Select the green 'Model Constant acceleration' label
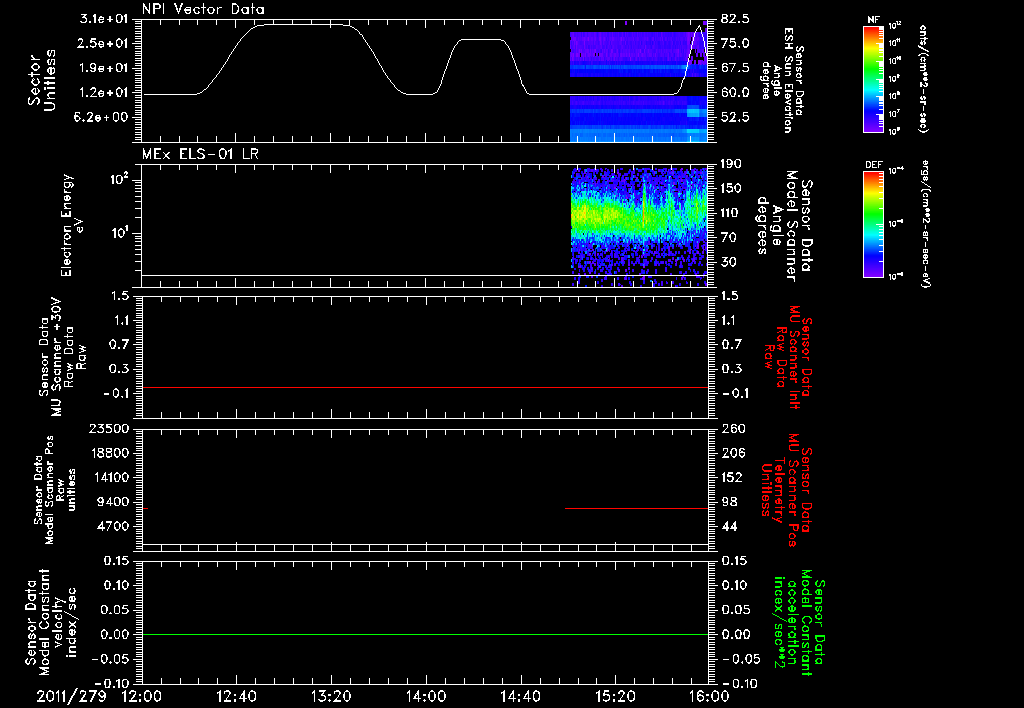This screenshot has width=1024, height=708. [x=798, y=623]
